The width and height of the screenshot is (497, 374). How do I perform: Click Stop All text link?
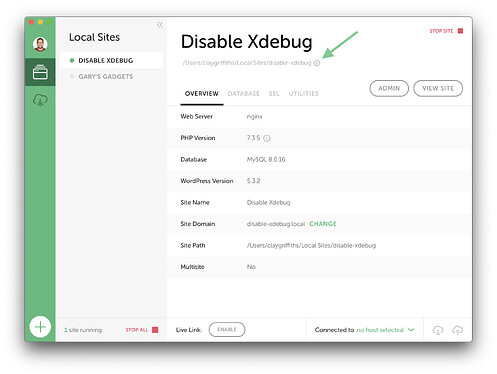pyautogui.click(x=137, y=330)
